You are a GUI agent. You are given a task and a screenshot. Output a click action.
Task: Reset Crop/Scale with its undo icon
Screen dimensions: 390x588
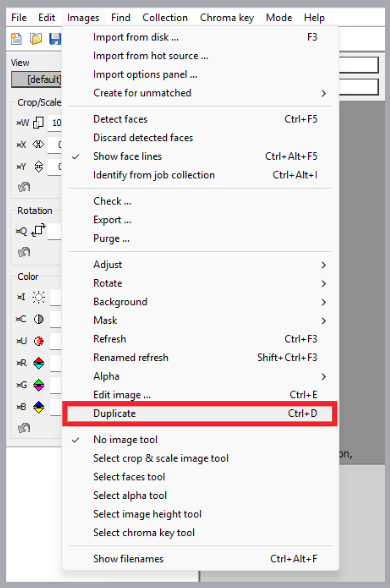pos(24,186)
